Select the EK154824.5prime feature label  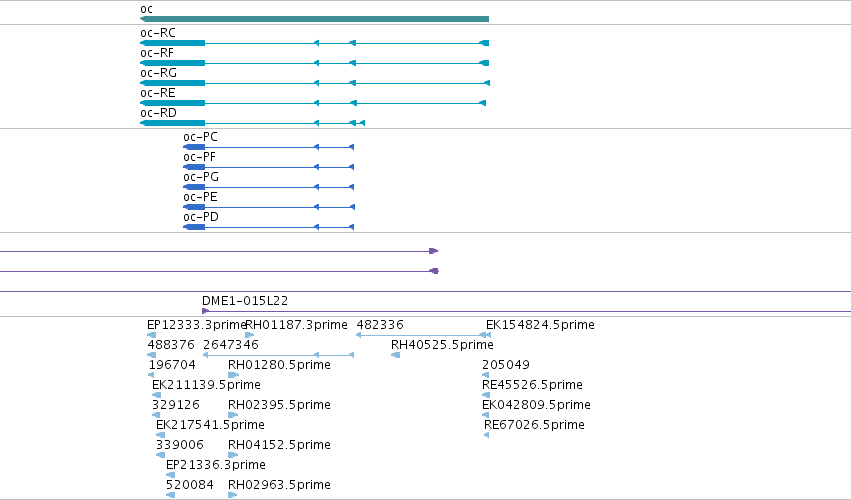[x=540, y=325]
